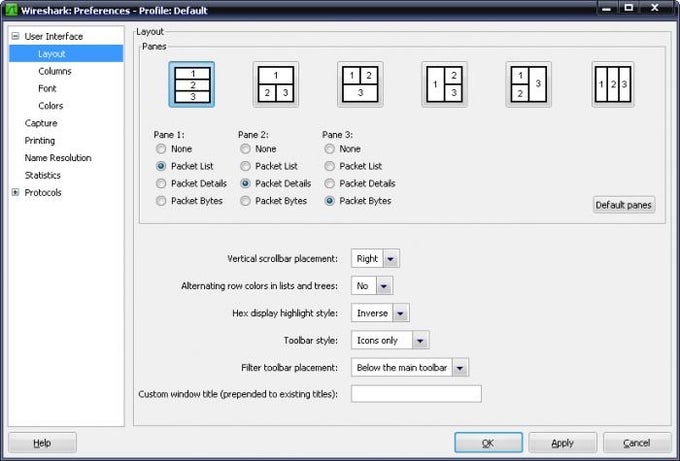Set Pane 2 to None
This screenshot has height=461, width=680.
tap(245, 149)
